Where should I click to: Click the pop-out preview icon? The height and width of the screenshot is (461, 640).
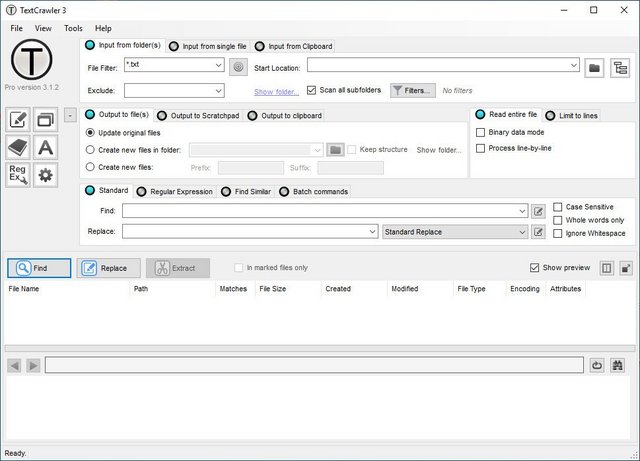pos(626,268)
